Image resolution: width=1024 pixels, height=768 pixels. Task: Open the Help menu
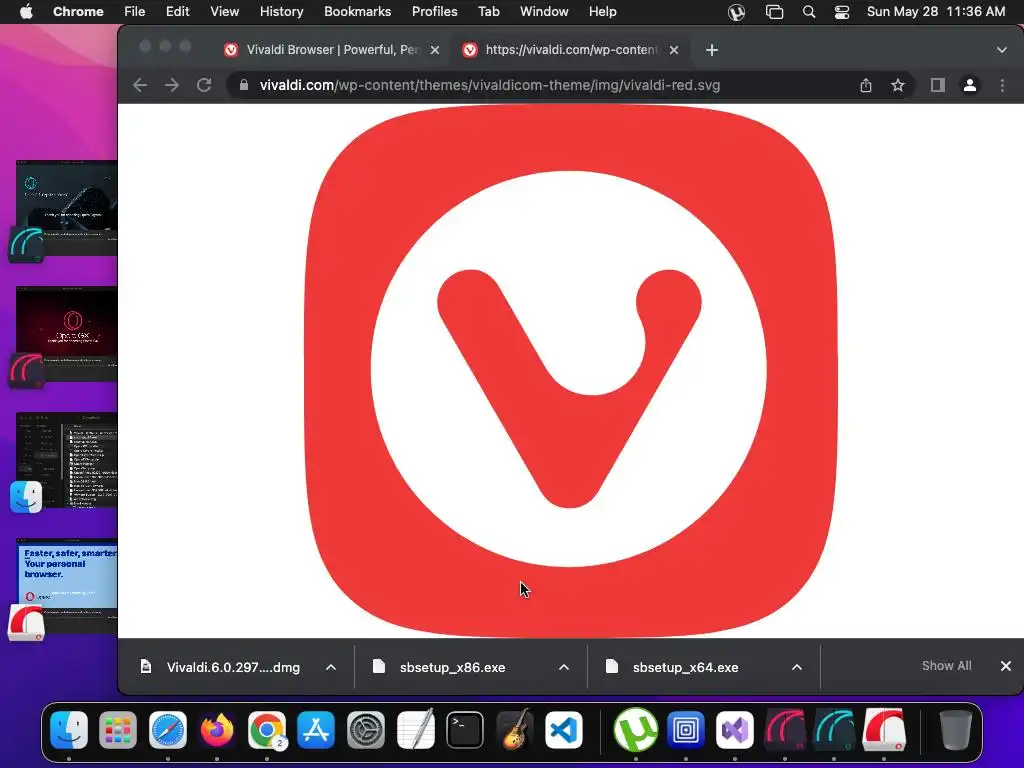coord(602,12)
